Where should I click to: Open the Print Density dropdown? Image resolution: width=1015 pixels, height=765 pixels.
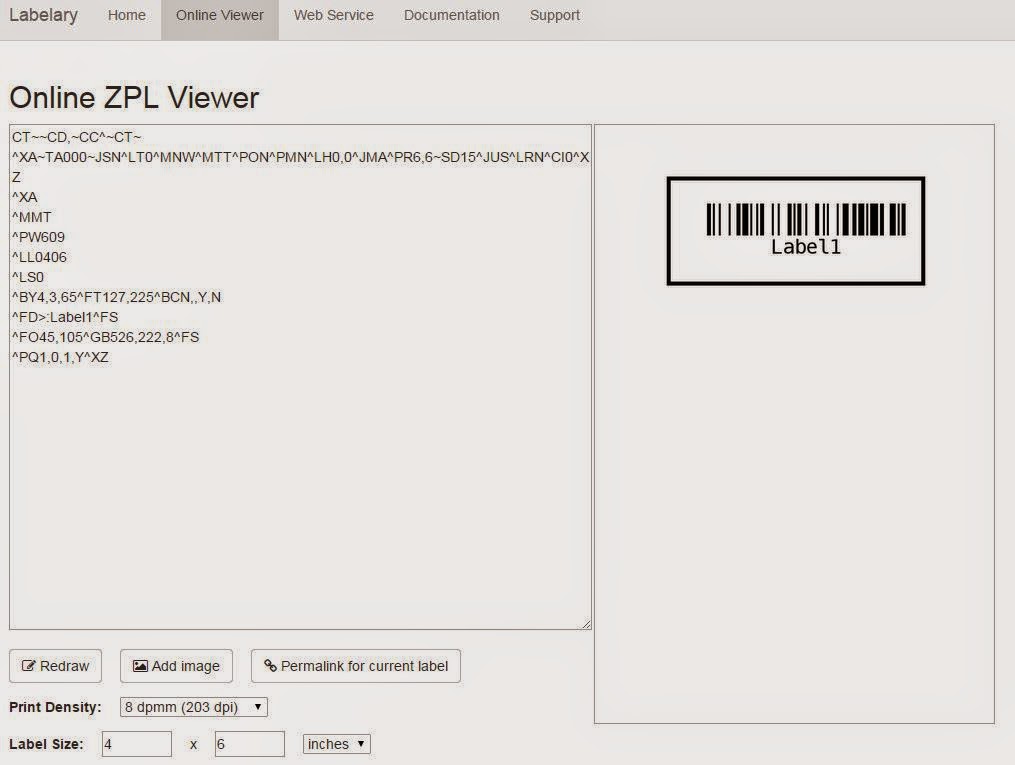192,706
